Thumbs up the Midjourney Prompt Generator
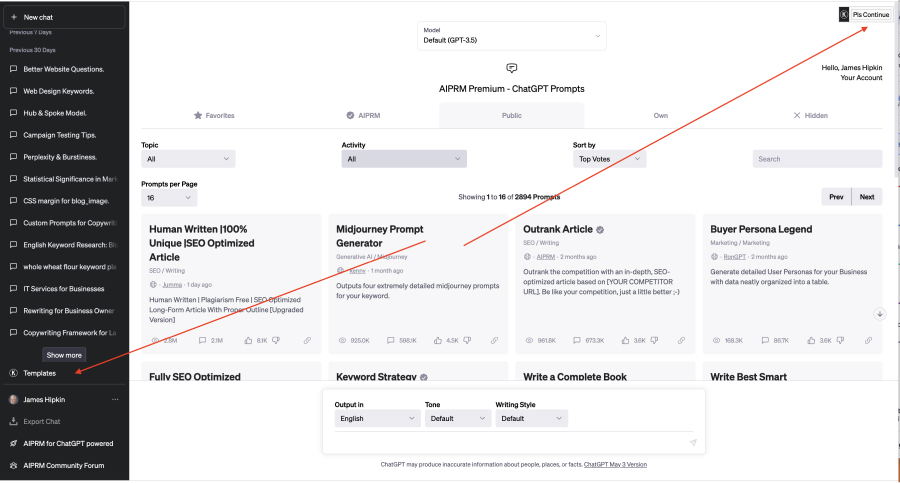The image size is (900, 483). [x=437, y=341]
